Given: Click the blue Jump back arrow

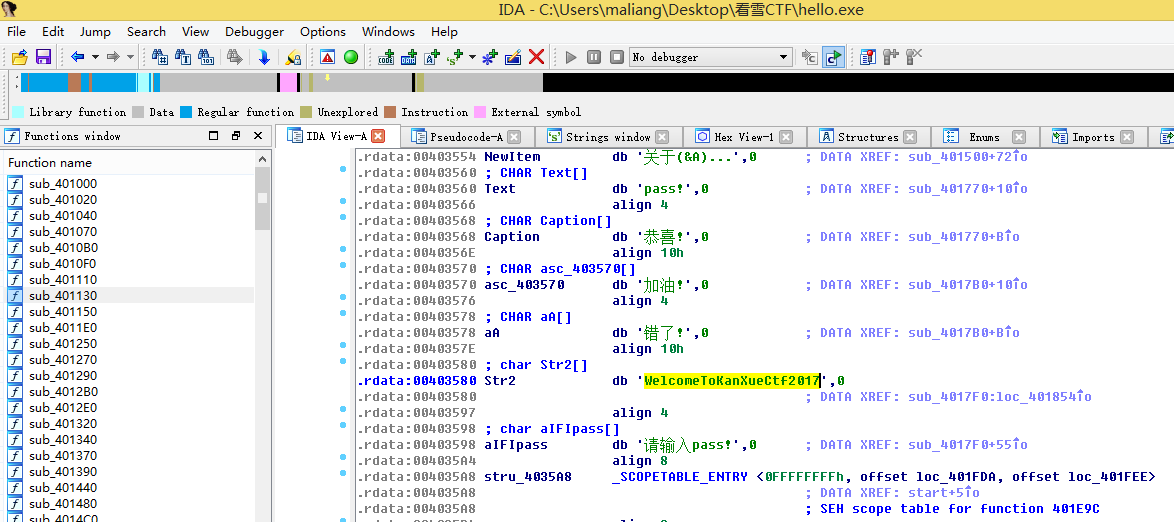Looking at the screenshot, I should [77, 57].
